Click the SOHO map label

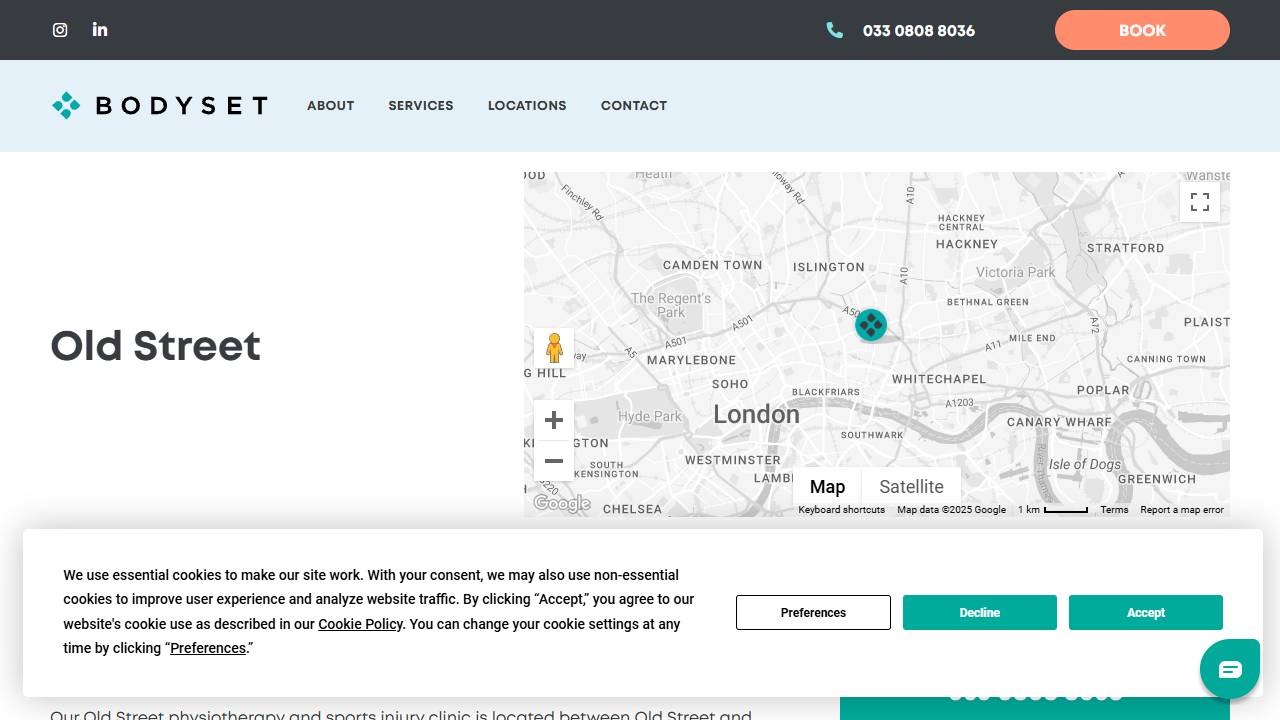pos(730,384)
